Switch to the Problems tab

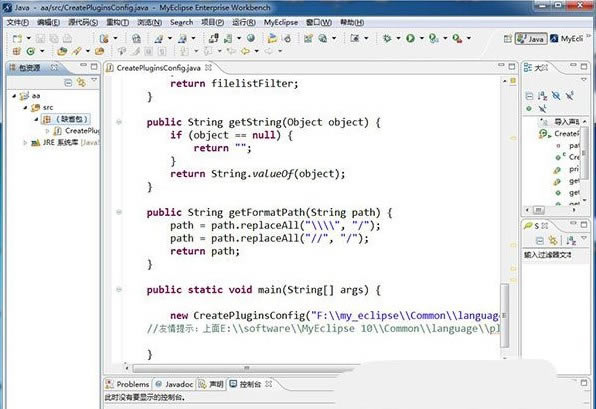pos(127,384)
